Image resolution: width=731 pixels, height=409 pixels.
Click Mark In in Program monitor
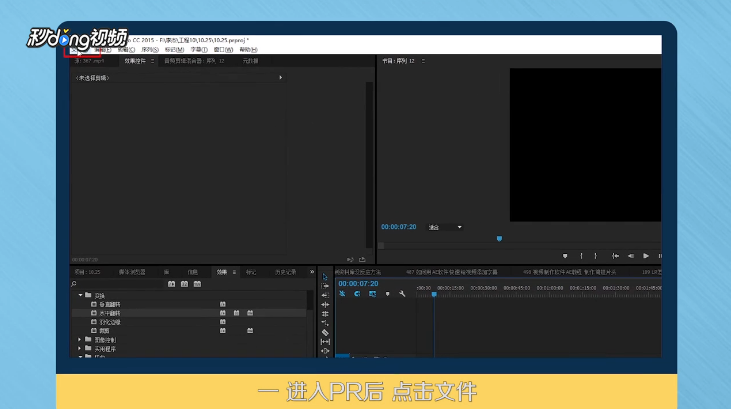[x=581, y=256]
